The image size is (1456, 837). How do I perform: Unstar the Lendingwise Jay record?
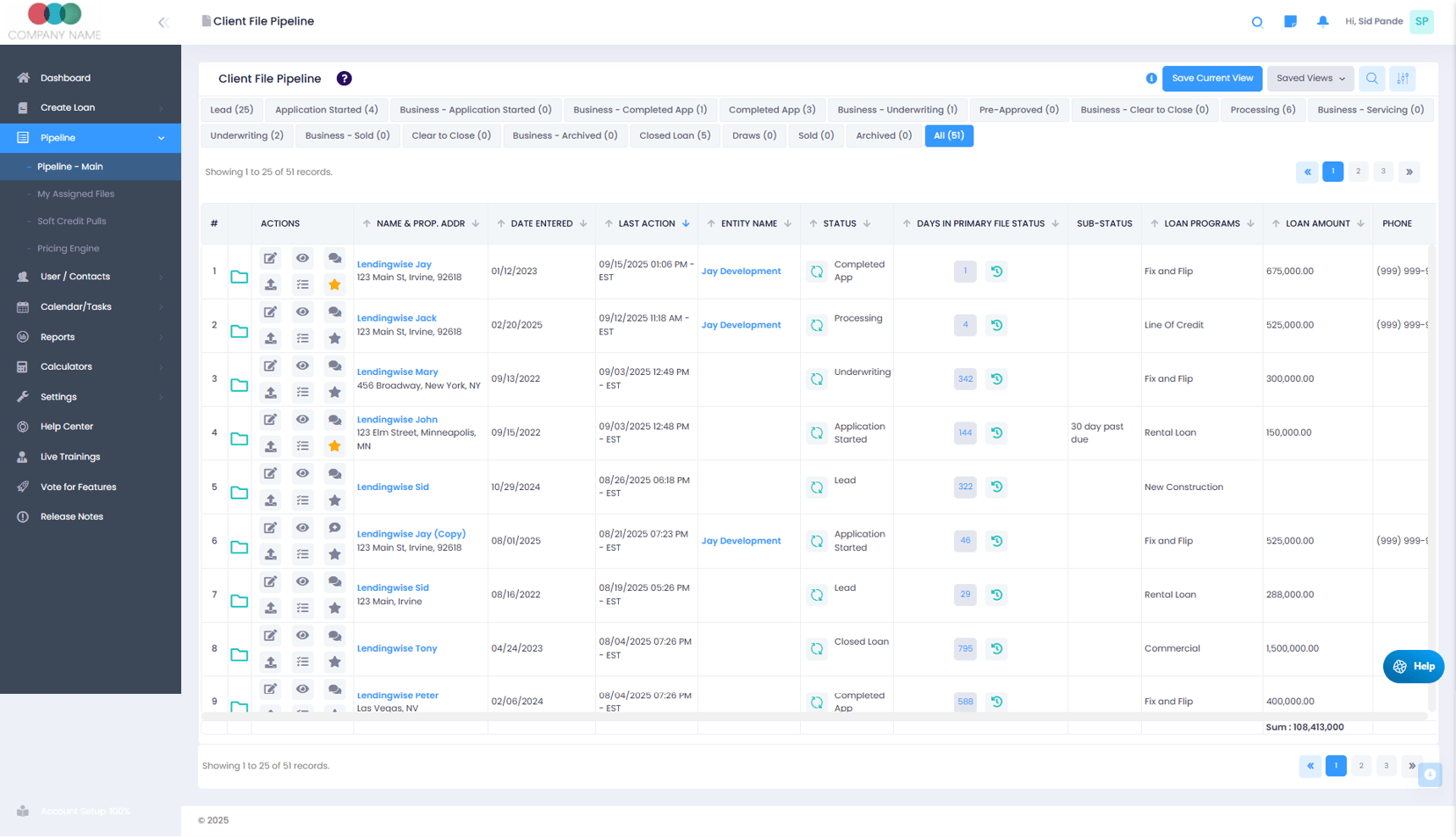[334, 284]
